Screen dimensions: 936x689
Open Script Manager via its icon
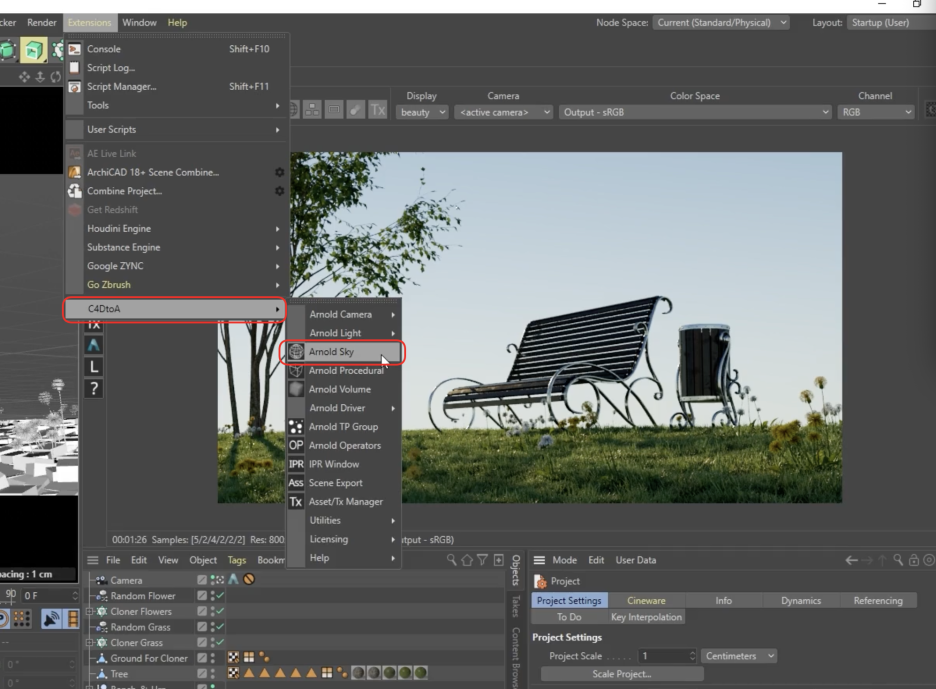(75, 87)
